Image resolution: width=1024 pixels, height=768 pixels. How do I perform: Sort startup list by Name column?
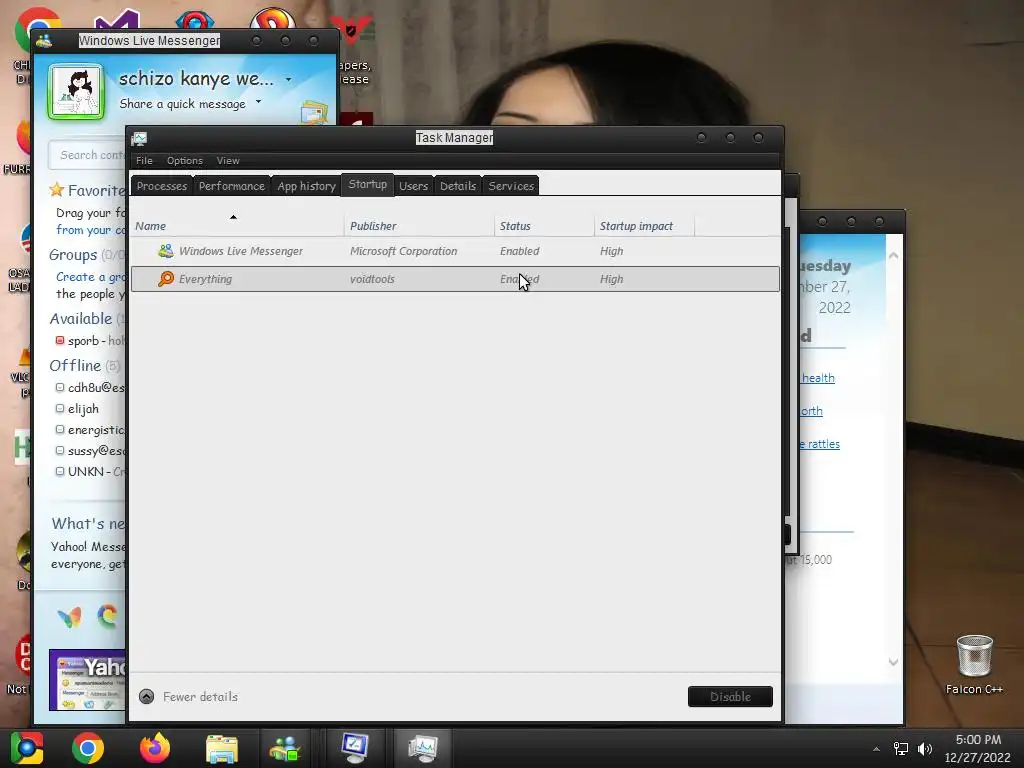click(237, 226)
